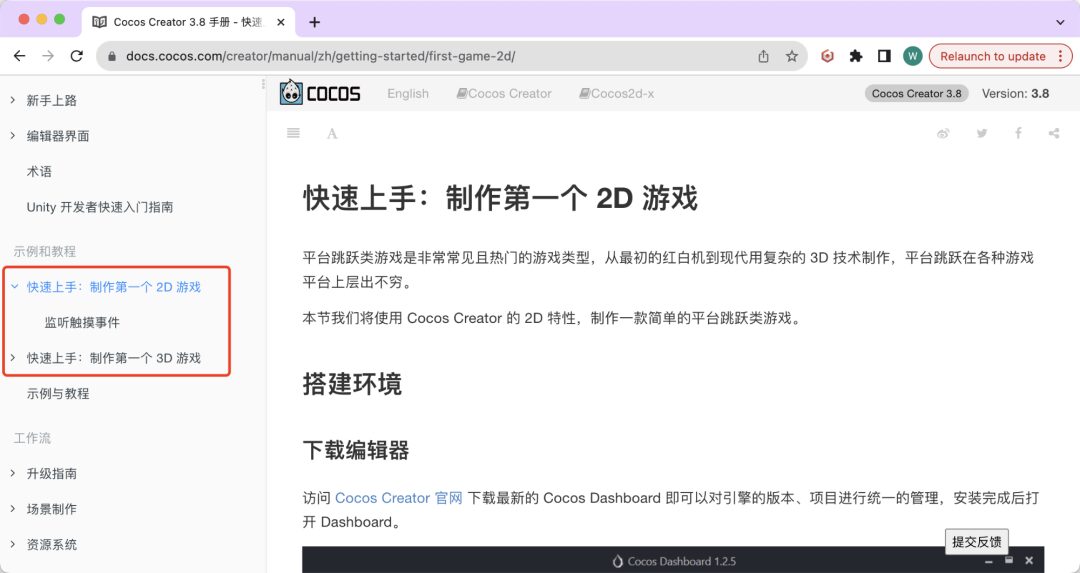
Task: Expand the 新手上路 sidebar section
Action: pos(13,100)
